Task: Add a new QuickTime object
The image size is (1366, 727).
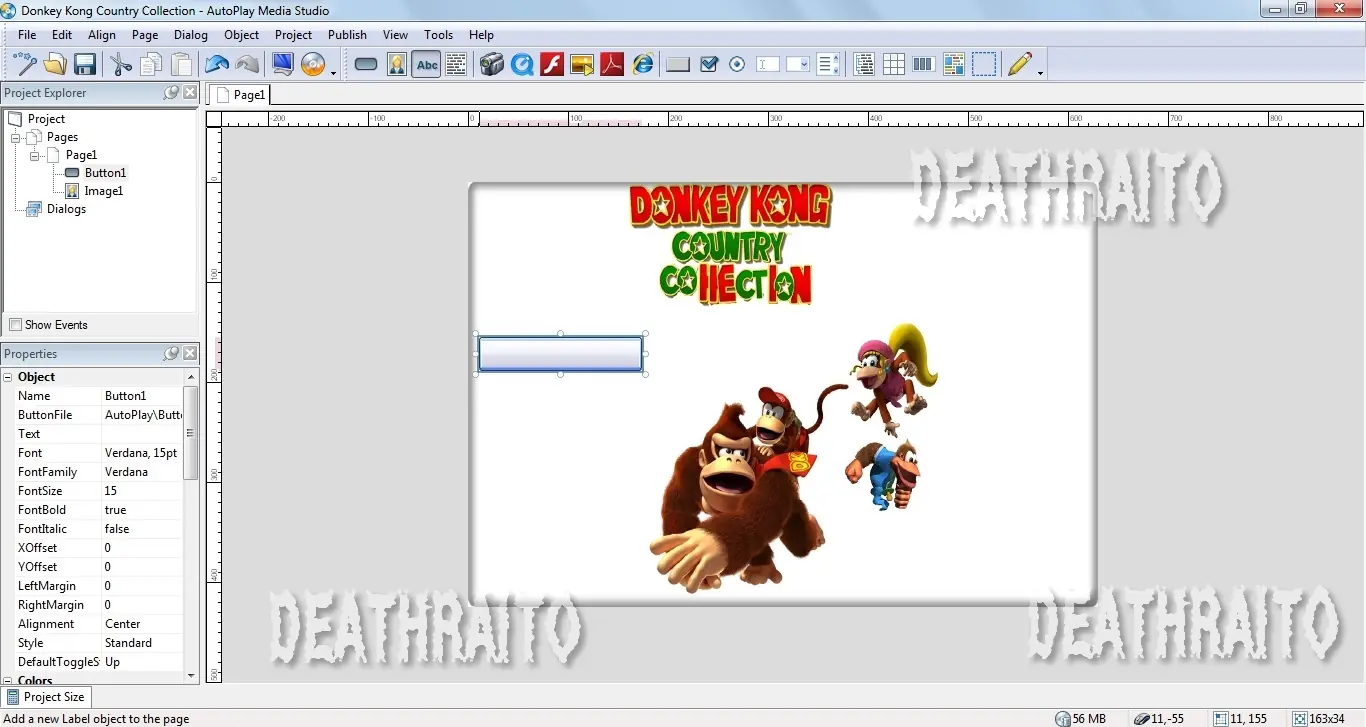Action: 521,64
